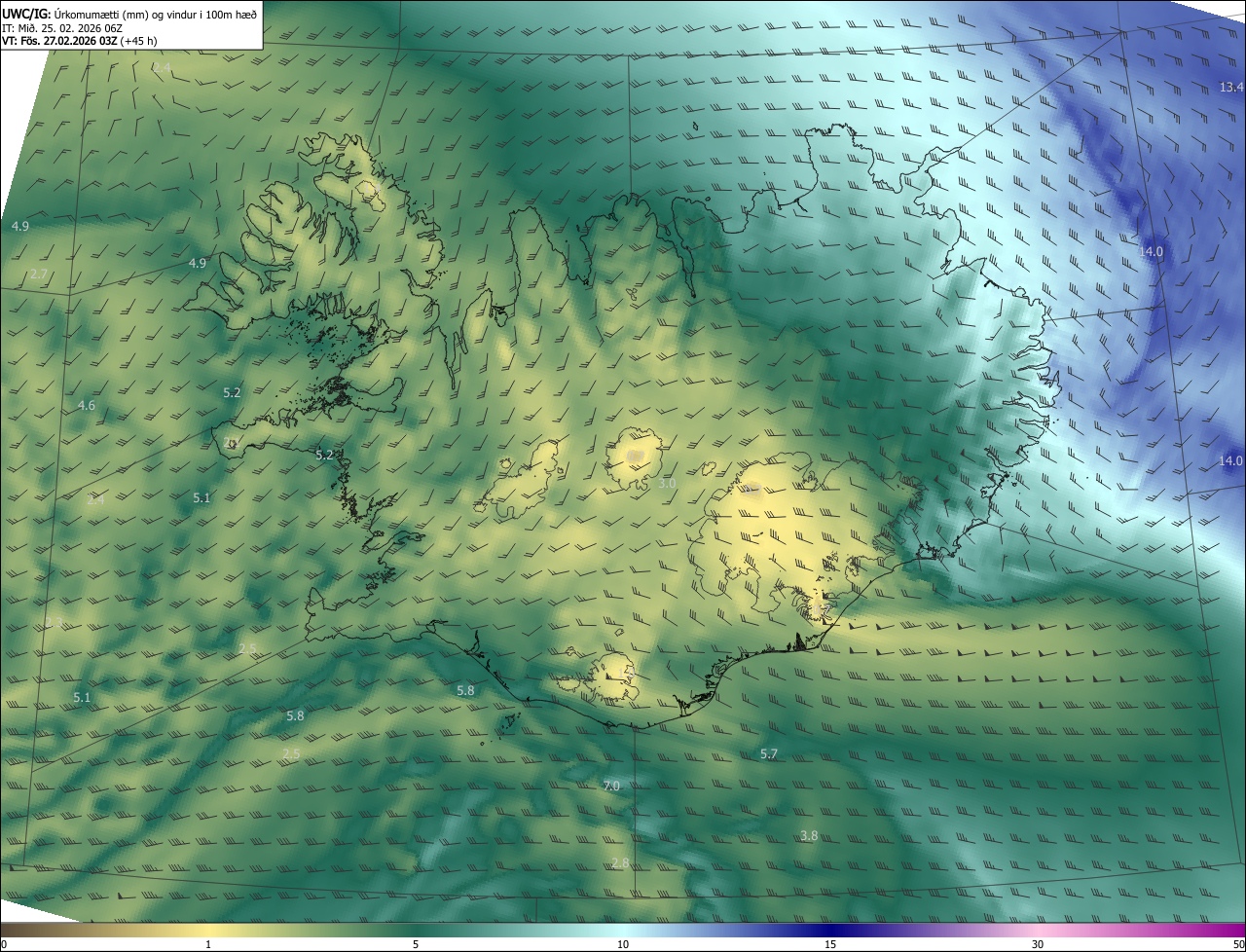This screenshot has width=1246, height=952.
Task: Click the 13.4 value label
Action: [1231, 88]
